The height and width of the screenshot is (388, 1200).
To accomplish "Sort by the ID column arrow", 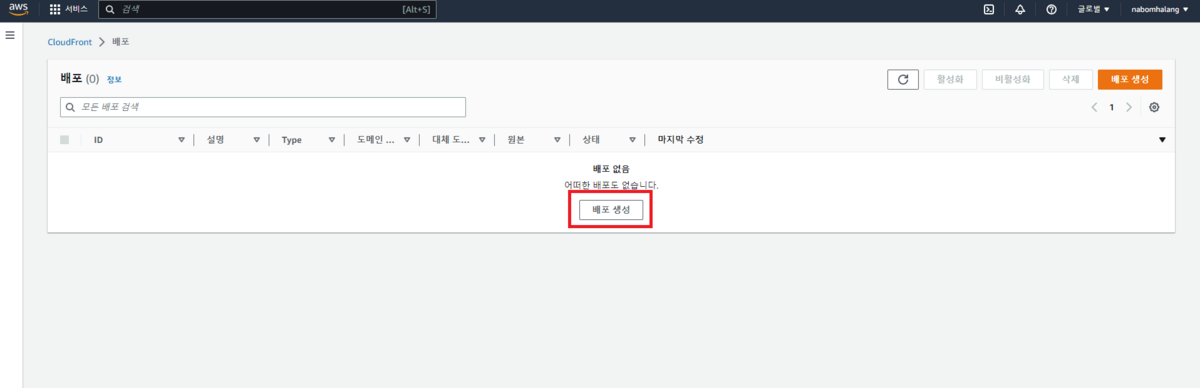I will (181, 140).
